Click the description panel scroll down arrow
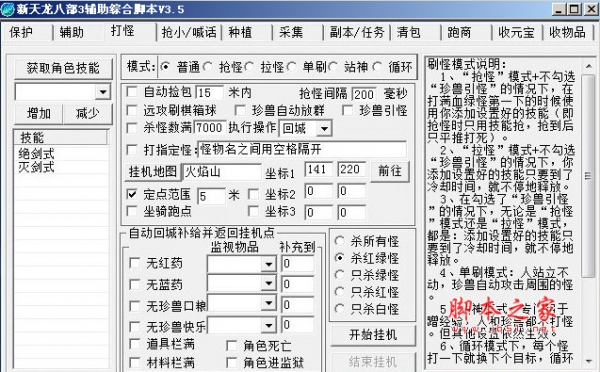The width and height of the screenshot is (600, 372). click(x=589, y=360)
